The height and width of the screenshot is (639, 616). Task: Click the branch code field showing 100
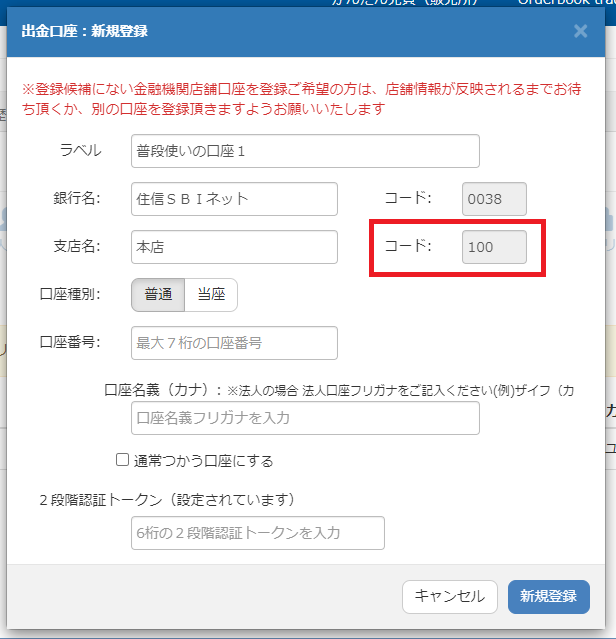click(x=494, y=247)
